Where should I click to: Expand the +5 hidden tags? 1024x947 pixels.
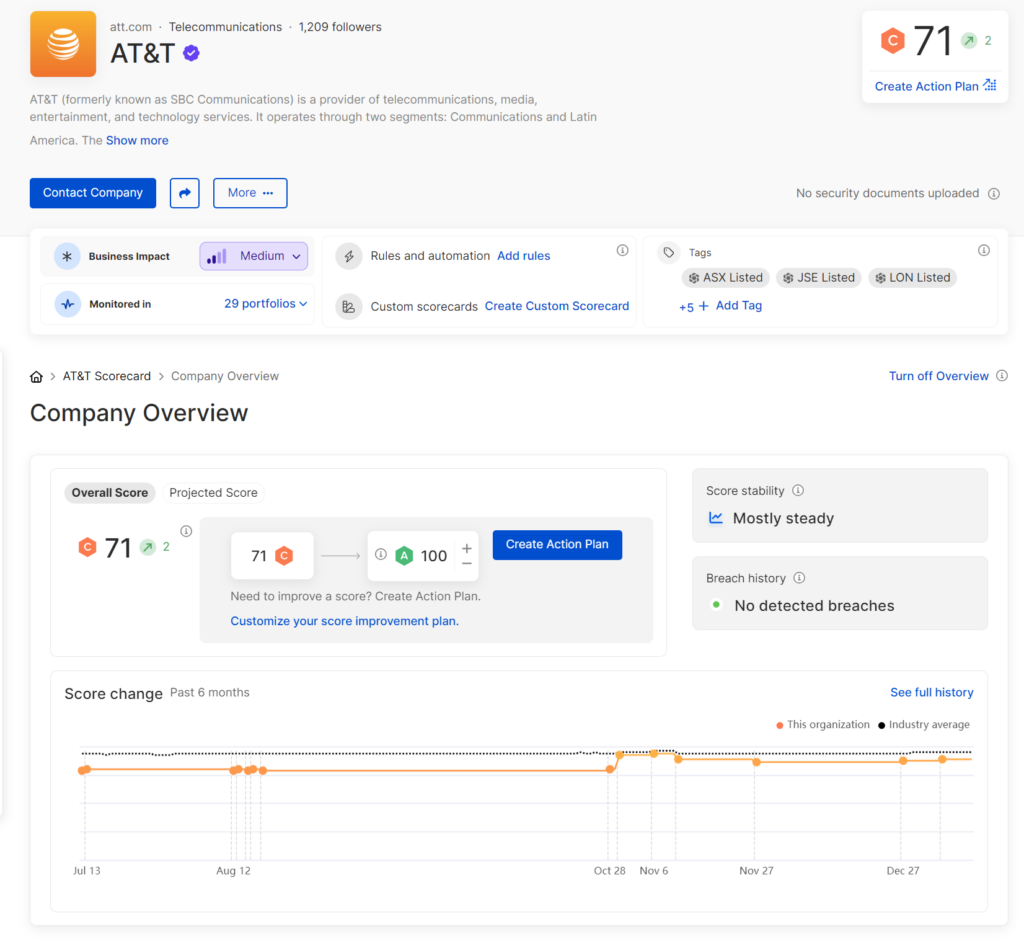point(686,307)
